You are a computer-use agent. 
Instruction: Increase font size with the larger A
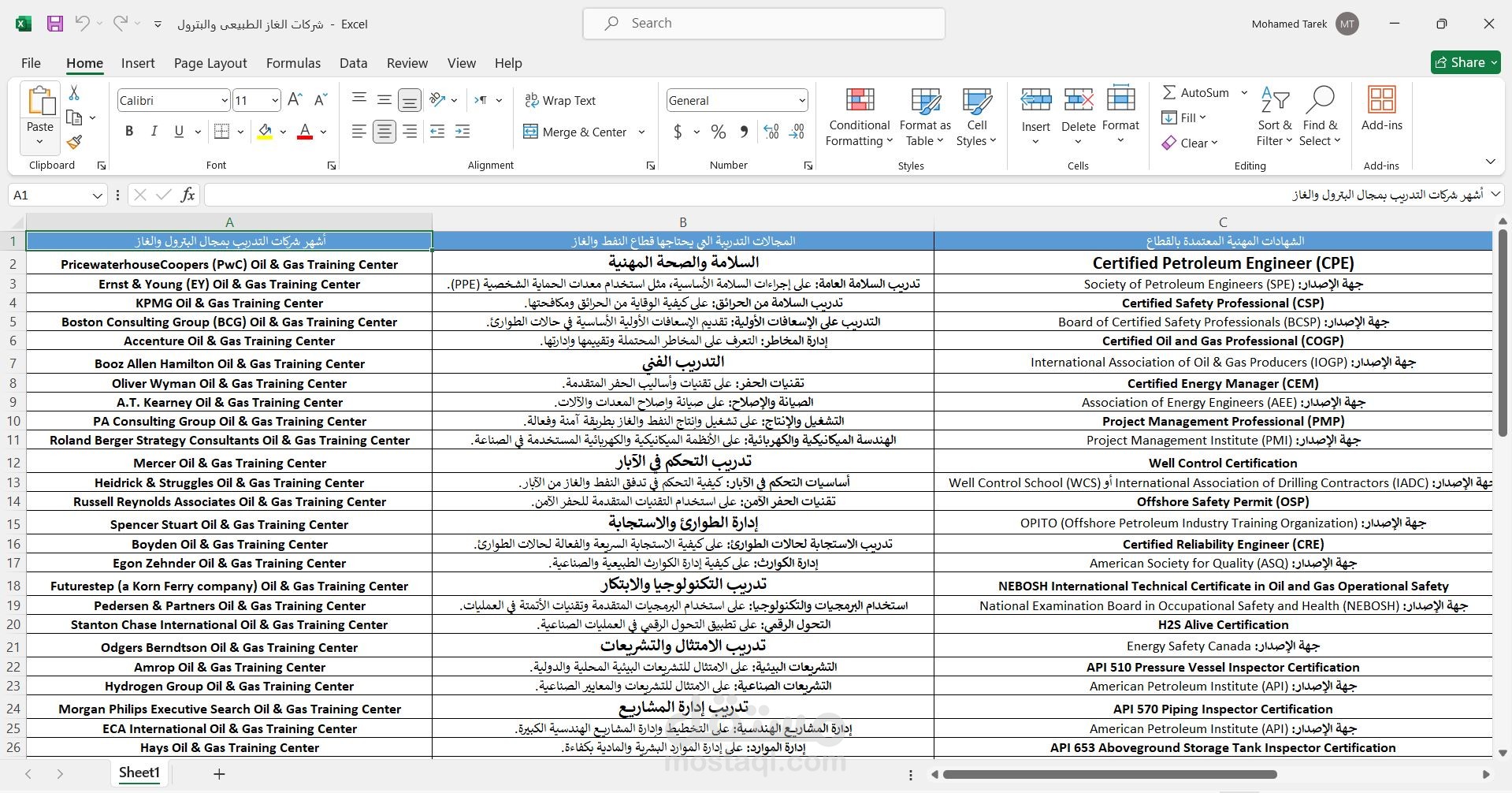tap(295, 100)
